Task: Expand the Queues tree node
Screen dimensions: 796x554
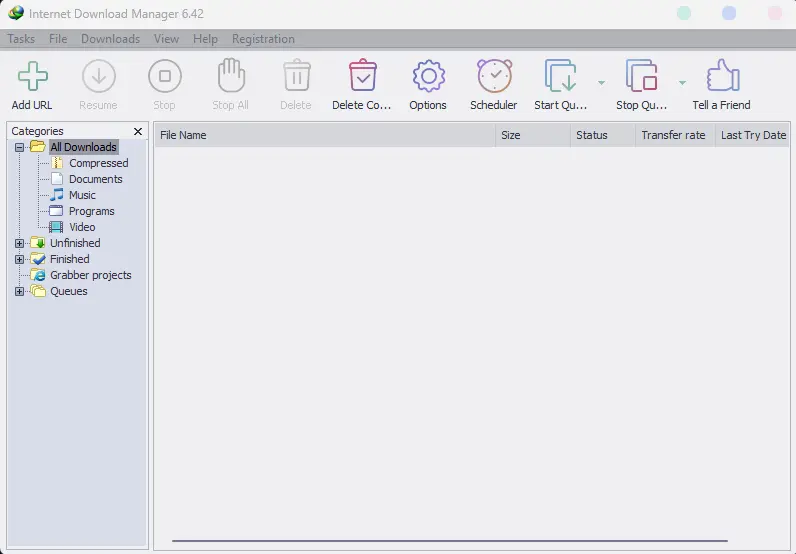Action: [x=19, y=291]
